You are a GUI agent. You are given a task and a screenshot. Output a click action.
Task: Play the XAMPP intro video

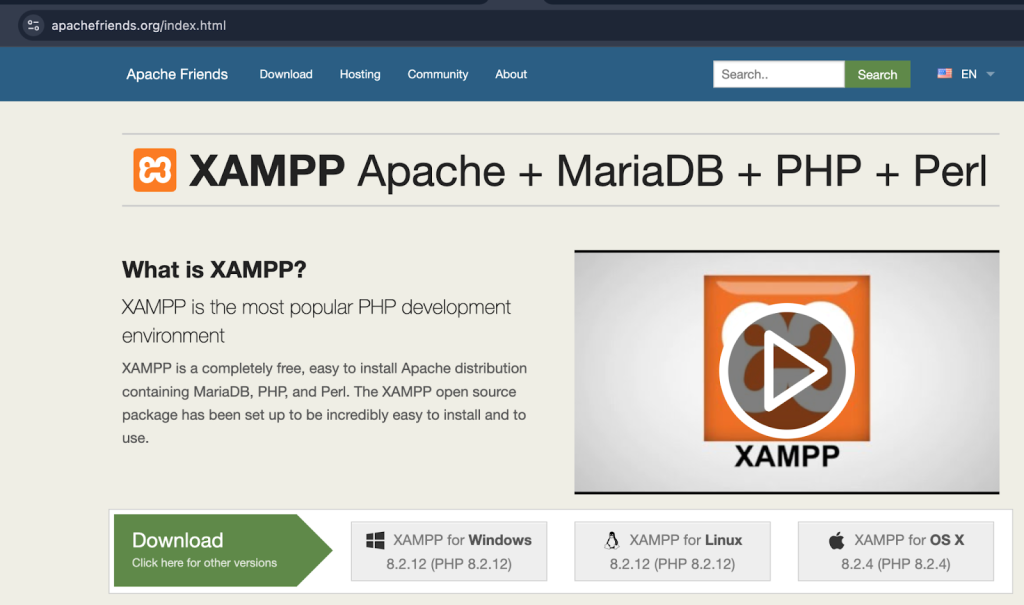(x=786, y=370)
